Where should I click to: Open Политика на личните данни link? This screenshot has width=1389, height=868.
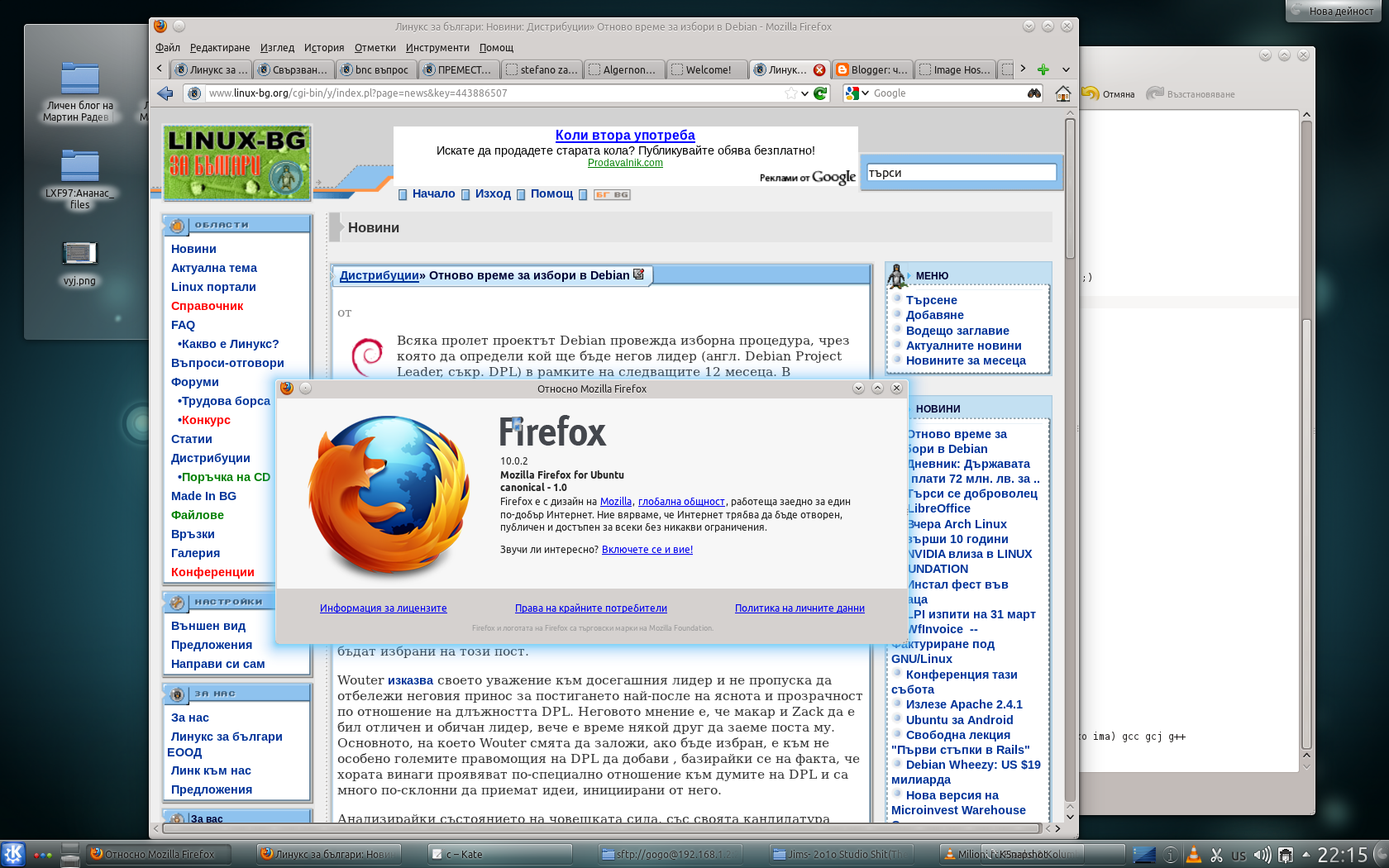(800, 608)
